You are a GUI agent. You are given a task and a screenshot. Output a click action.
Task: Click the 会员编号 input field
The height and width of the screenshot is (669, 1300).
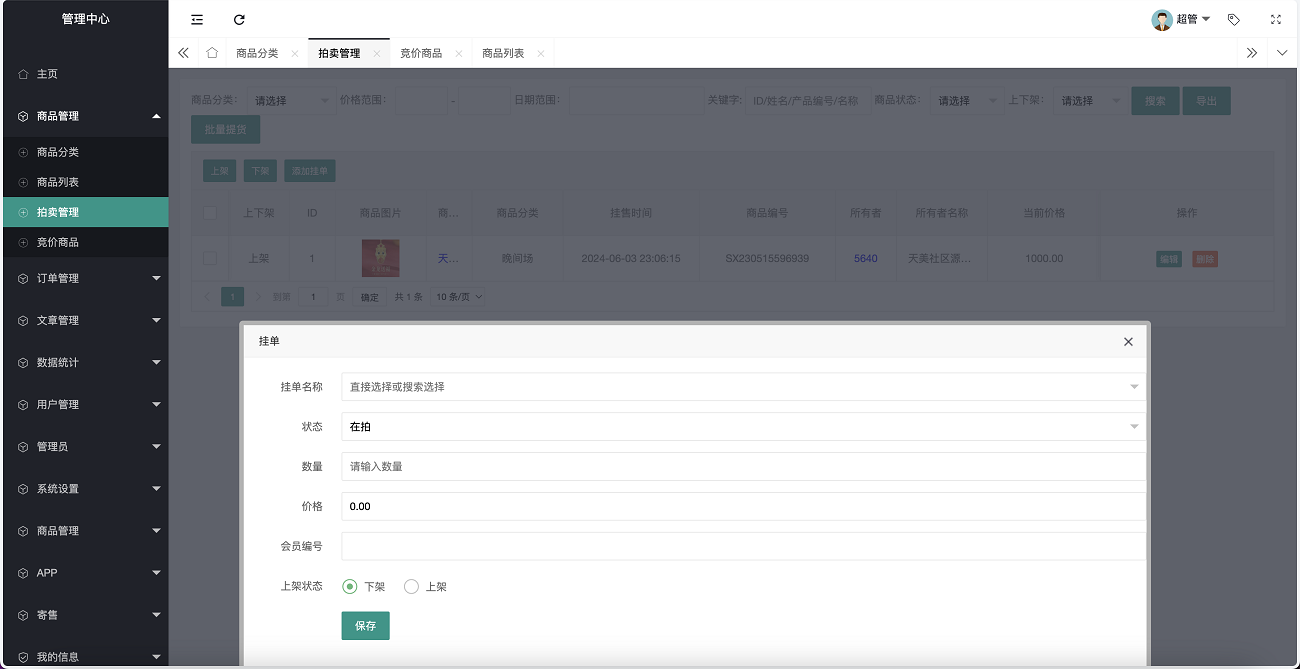click(x=742, y=547)
